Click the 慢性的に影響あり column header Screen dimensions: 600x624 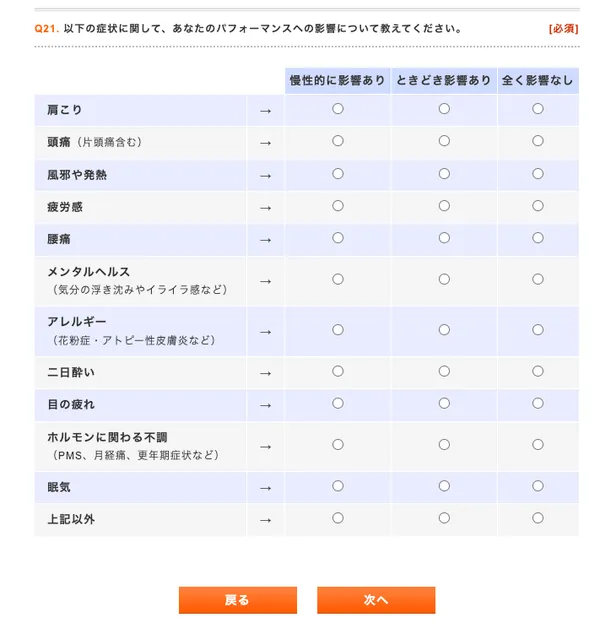tap(338, 80)
